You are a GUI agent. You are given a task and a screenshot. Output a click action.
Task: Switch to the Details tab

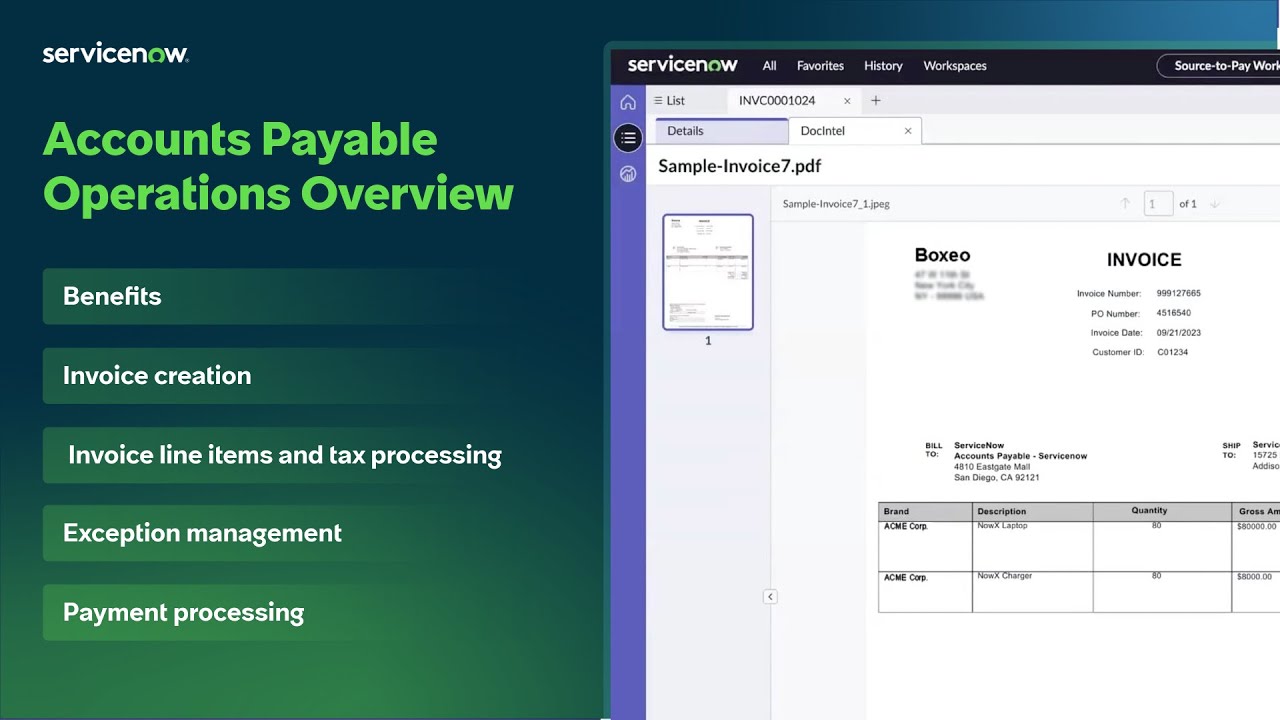pyautogui.click(x=722, y=131)
